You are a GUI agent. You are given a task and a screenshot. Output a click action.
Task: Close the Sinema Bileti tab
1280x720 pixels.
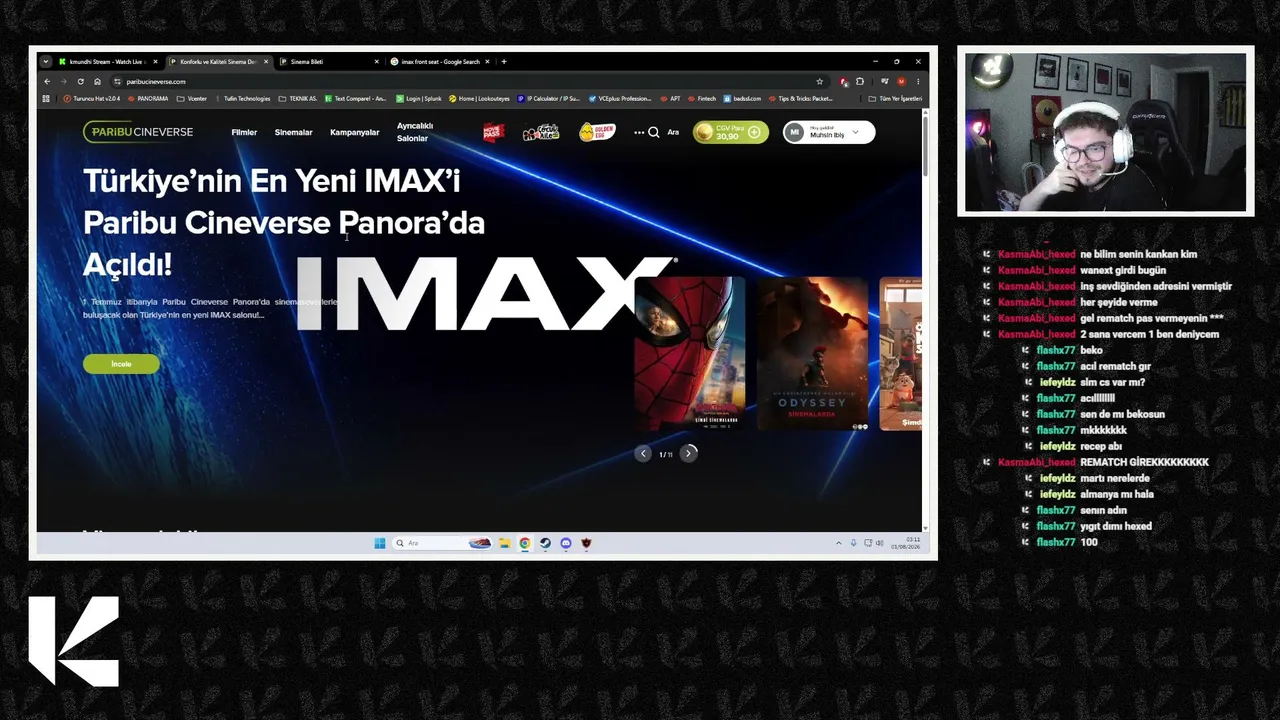376,62
